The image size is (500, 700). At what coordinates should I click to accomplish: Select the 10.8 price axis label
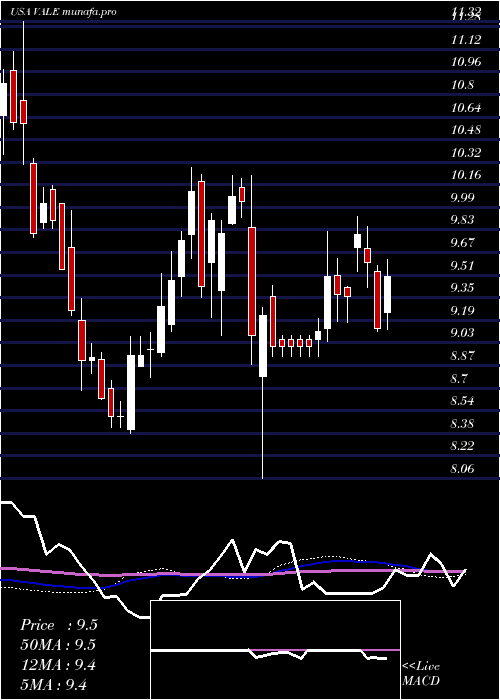pos(463,85)
